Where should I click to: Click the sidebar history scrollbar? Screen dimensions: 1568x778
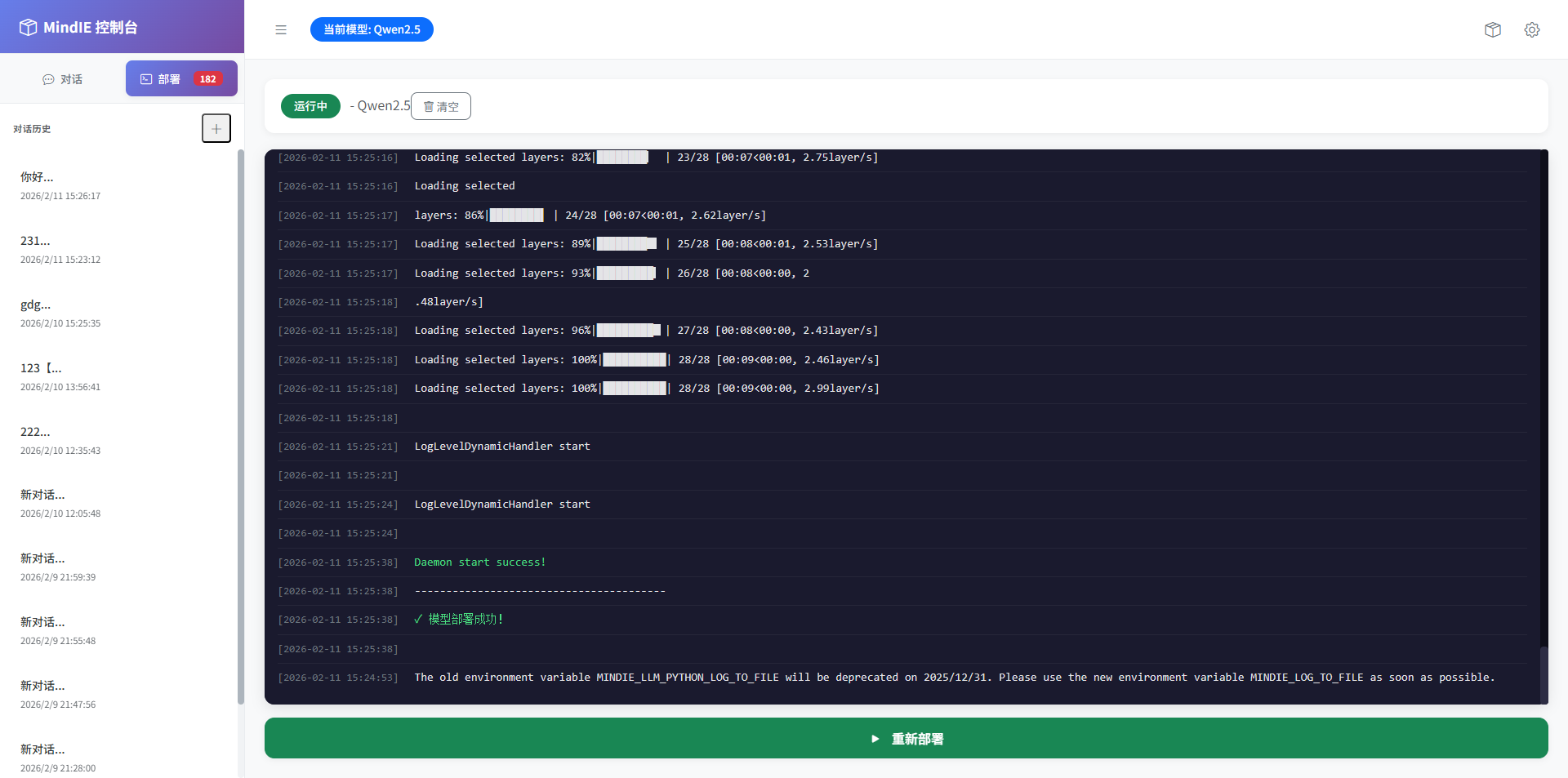pyautogui.click(x=241, y=426)
